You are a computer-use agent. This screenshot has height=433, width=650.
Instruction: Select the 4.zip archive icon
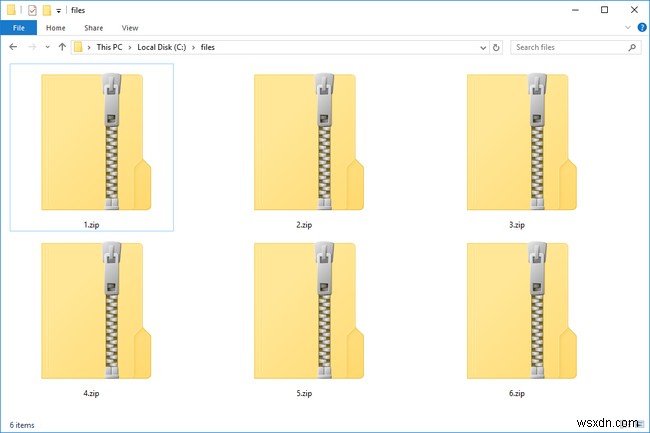tap(96, 310)
